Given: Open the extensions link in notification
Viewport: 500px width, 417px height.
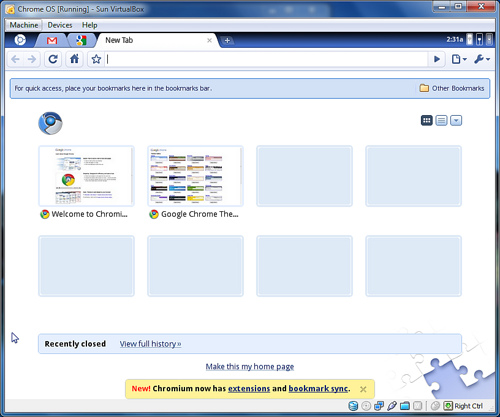Looking at the screenshot, I should [x=249, y=389].
